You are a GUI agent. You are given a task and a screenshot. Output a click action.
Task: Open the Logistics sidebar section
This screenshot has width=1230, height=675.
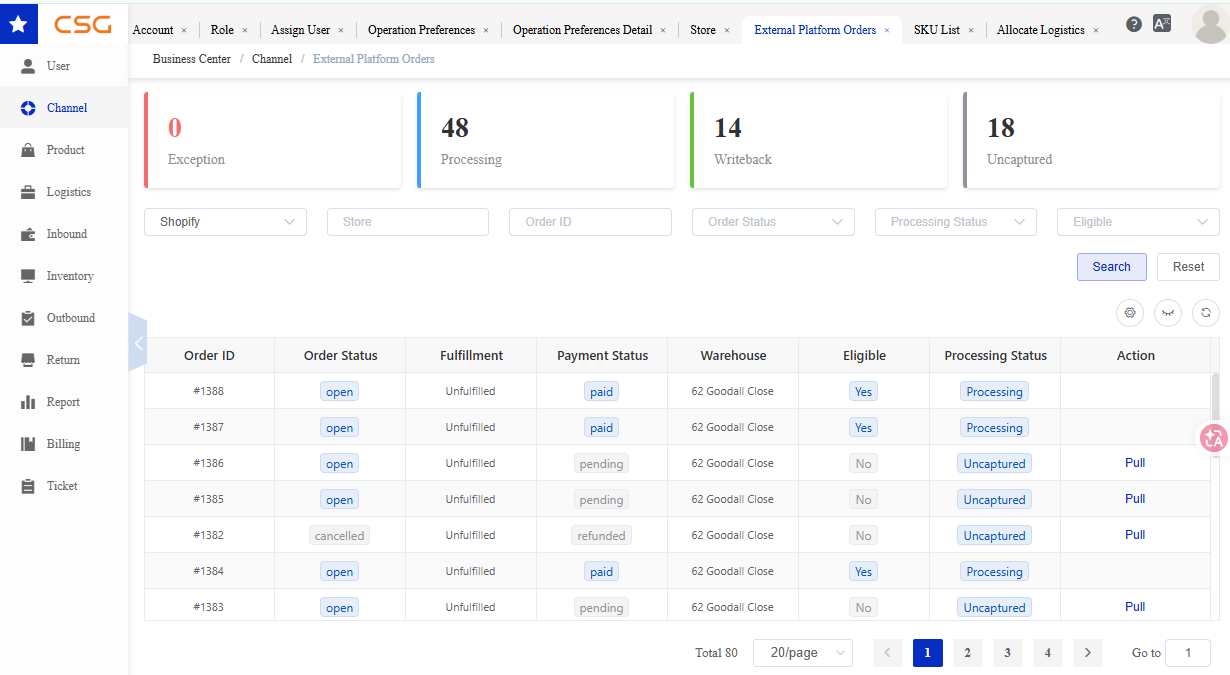tap(64, 192)
